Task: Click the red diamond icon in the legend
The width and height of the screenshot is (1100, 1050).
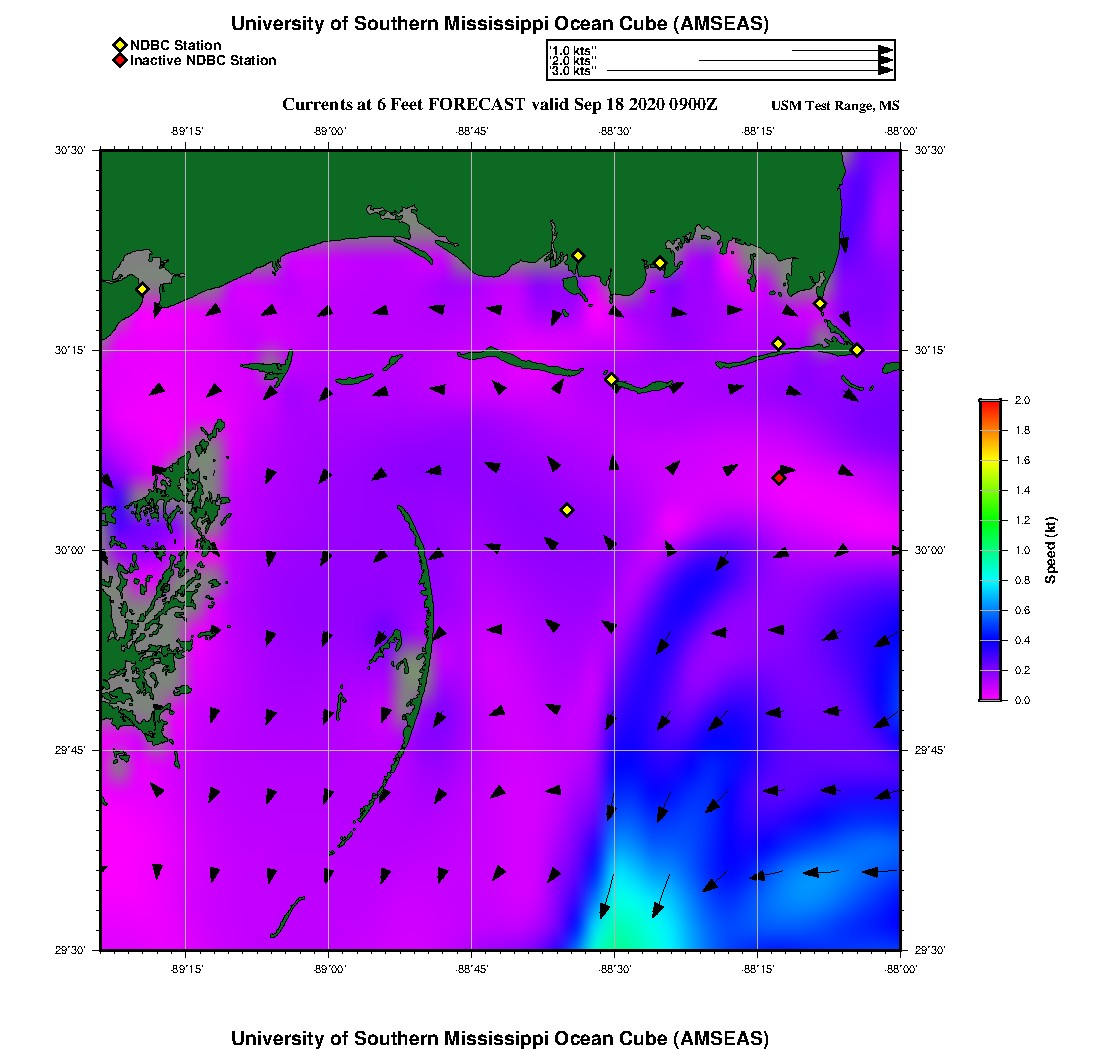Action: click(119, 61)
